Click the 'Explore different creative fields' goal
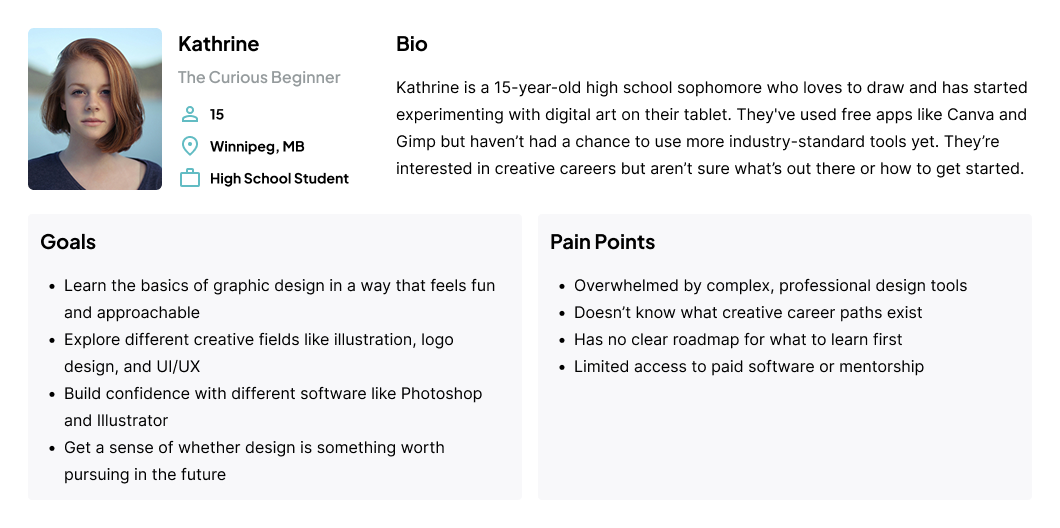Viewport: 1060px width, 528px height. (259, 353)
